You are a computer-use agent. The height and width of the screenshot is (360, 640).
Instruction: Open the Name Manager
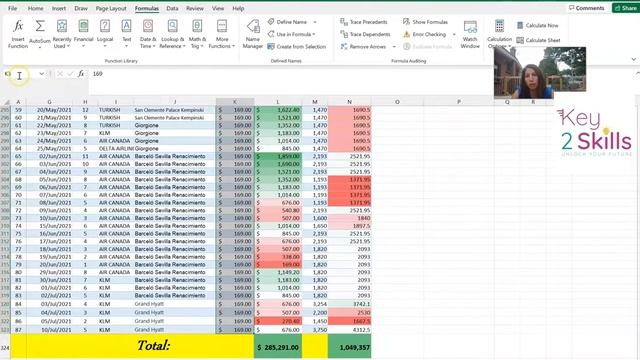pyautogui.click(x=253, y=34)
